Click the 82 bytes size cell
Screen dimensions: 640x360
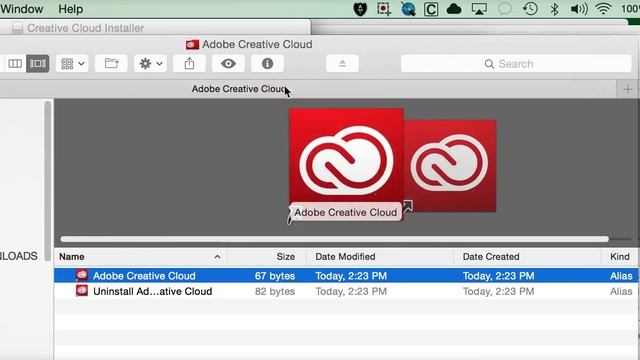point(275,291)
